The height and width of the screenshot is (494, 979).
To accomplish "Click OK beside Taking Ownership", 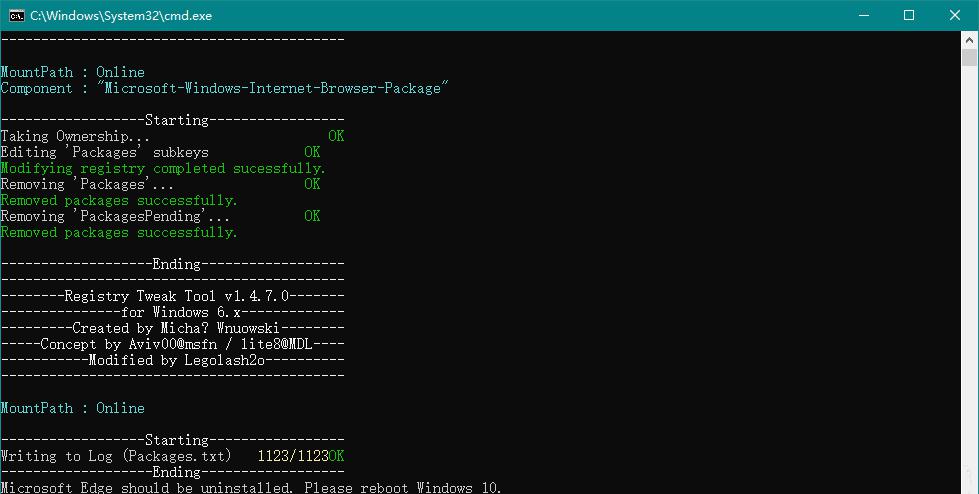I will point(336,136).
